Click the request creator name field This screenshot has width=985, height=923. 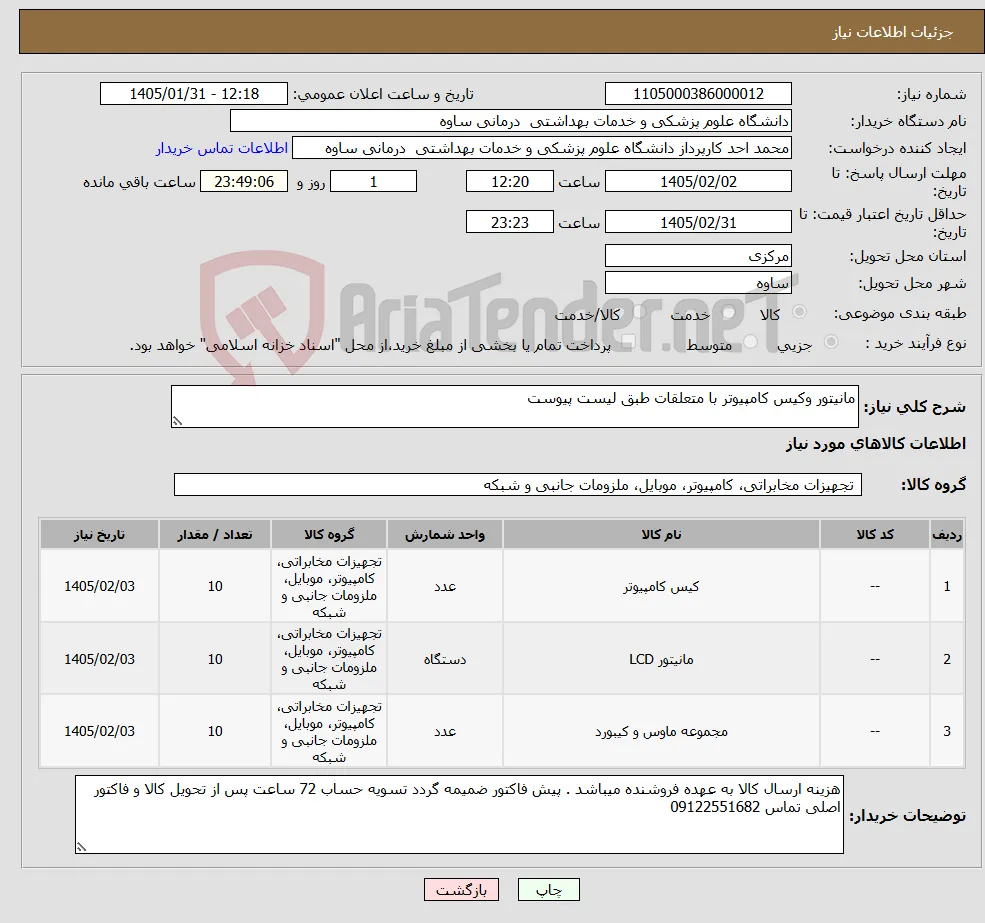click(541, 148)
